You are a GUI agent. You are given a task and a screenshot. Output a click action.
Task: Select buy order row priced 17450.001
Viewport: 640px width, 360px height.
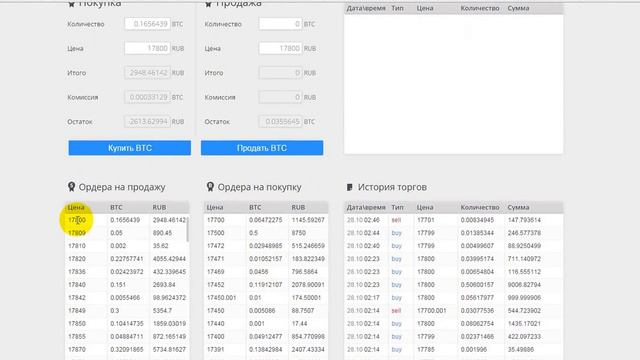click(x=266, y=298)
